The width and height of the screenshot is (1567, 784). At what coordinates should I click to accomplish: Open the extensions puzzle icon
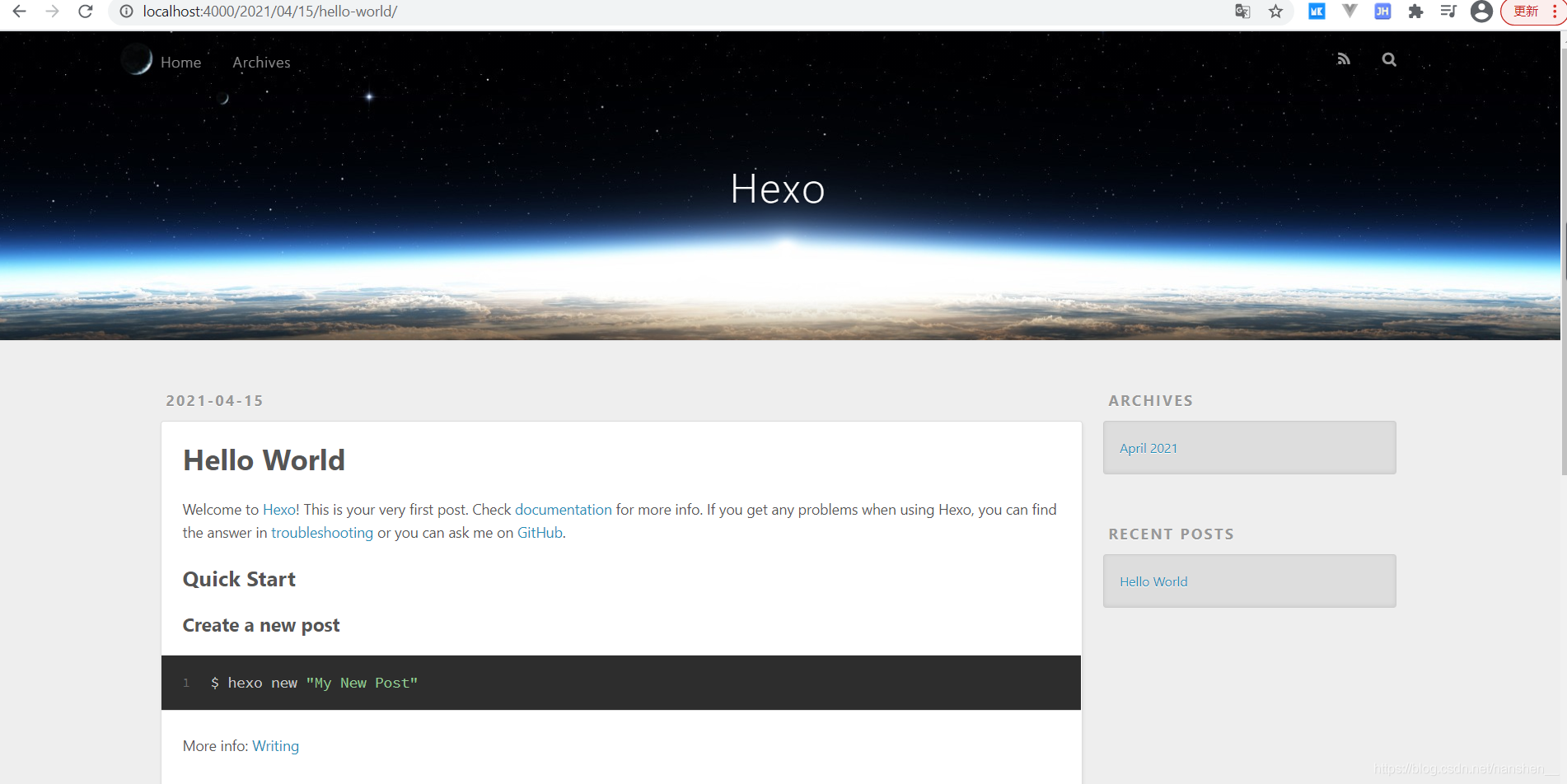pos(1415,12)
